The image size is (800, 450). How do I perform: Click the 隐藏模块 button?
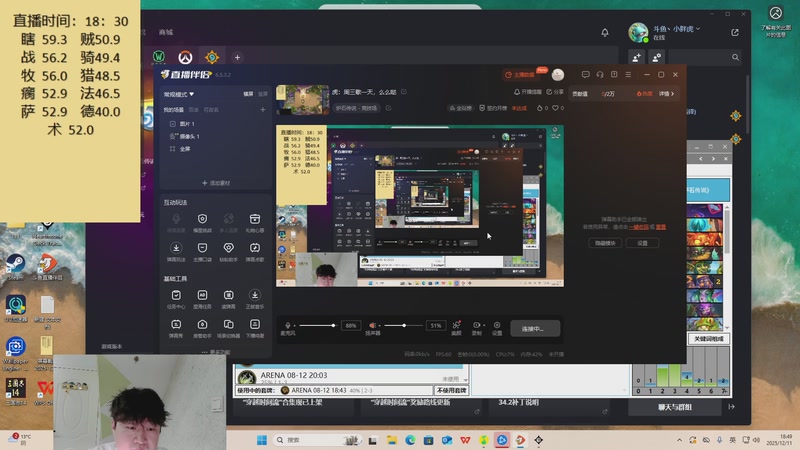(606, 243)
